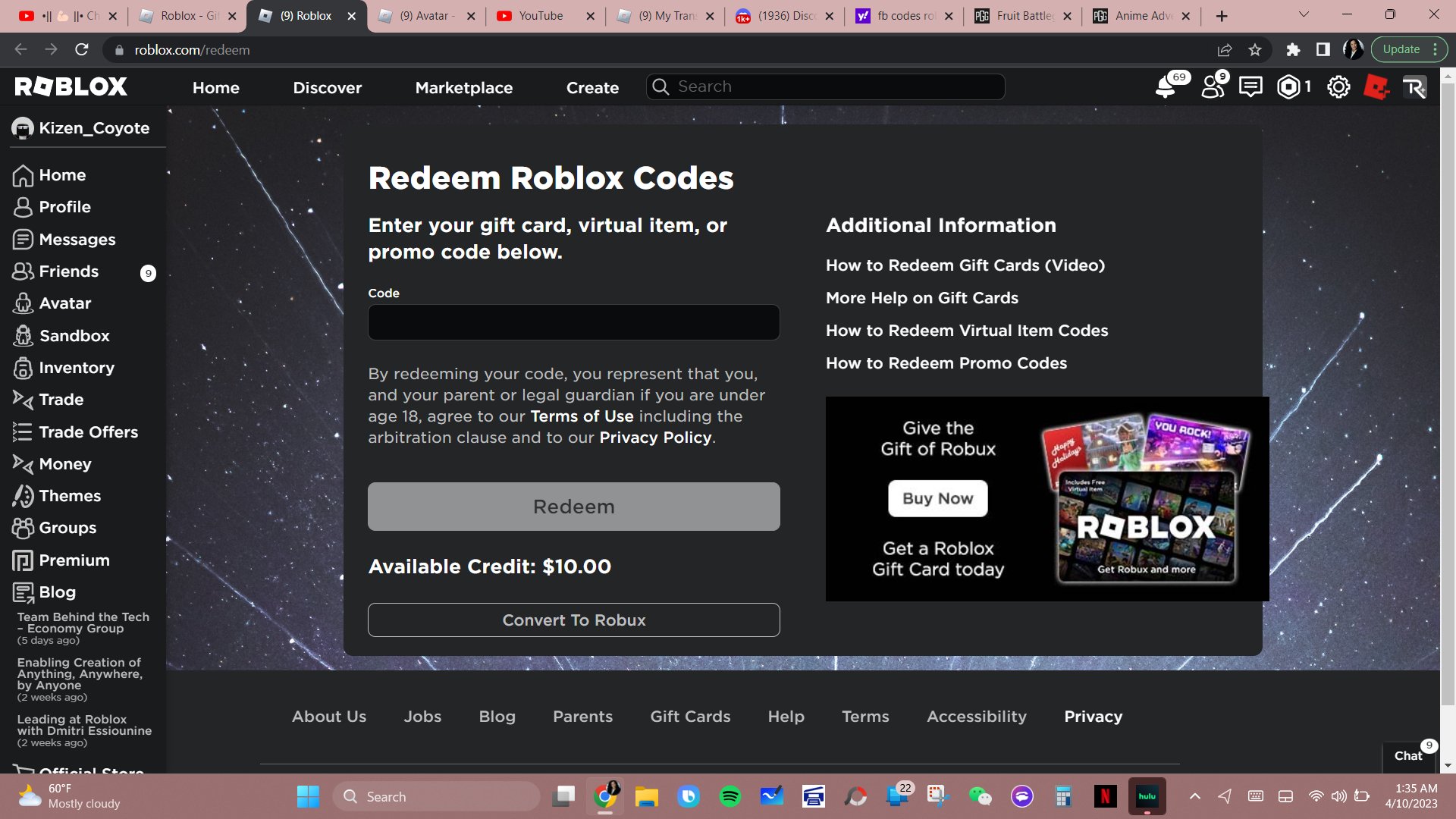This screenshot has height=819, width=1456.
Task: Click the Privacy Policy link
Action: tap(655, 438)
